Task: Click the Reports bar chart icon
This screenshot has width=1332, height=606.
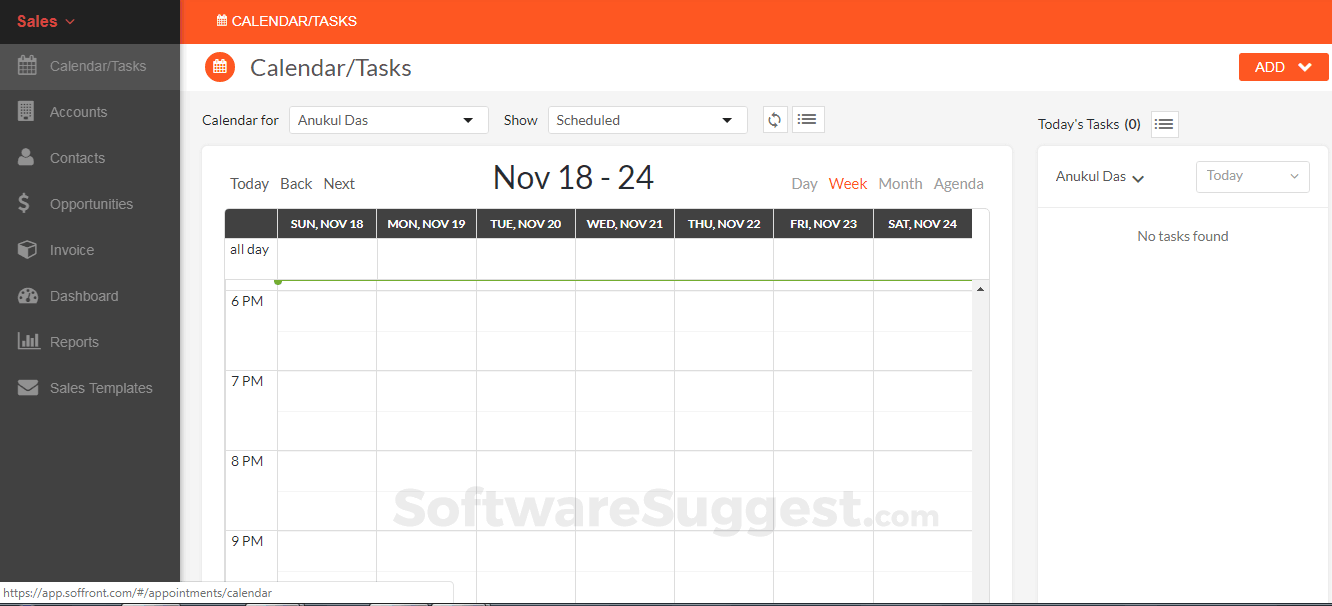Action: 28,342
